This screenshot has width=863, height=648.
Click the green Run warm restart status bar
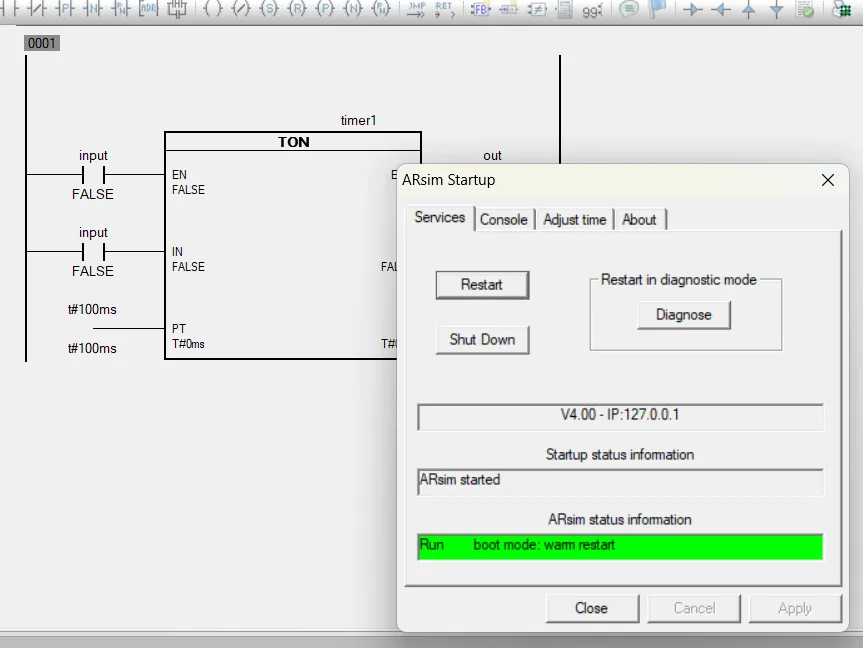(x=620, y=546)
